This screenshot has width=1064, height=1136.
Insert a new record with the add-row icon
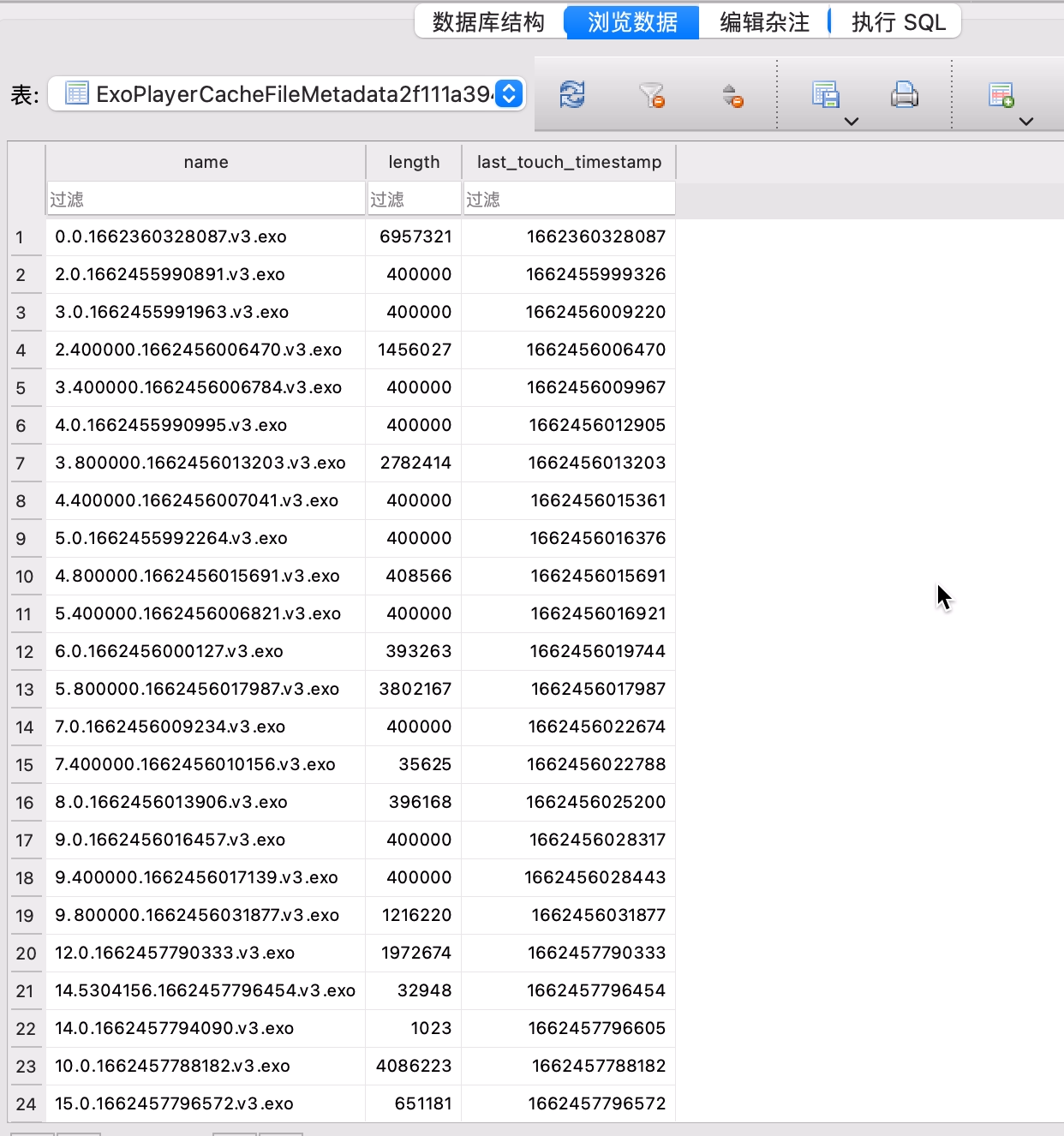coord(1001,94)
